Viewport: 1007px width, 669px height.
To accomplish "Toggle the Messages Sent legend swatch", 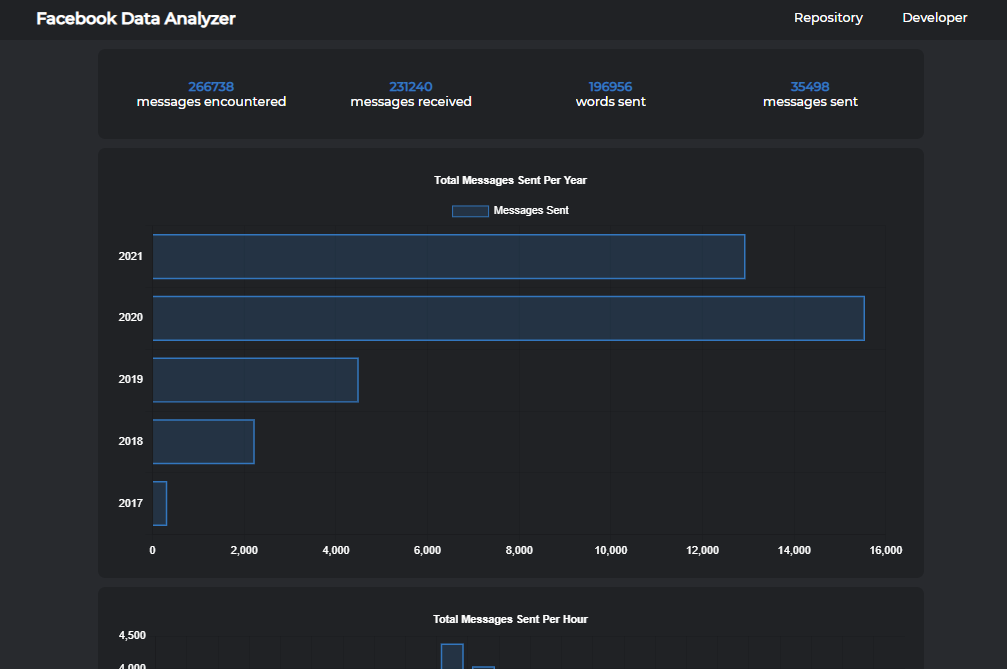I will 470,211.
